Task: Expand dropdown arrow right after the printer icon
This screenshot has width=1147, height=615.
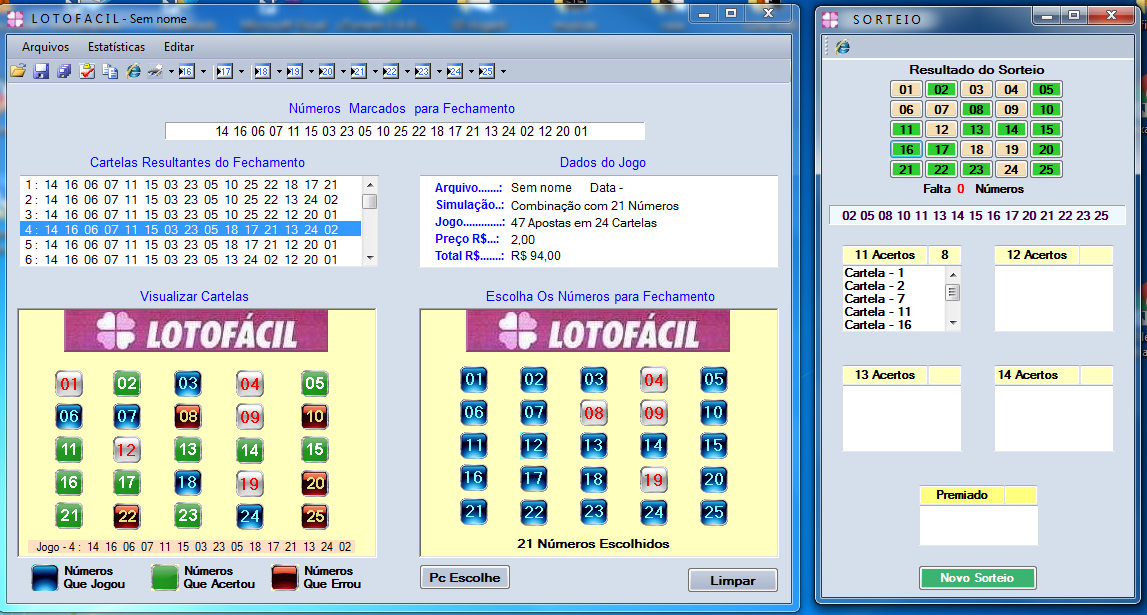Action: (171, 72)
